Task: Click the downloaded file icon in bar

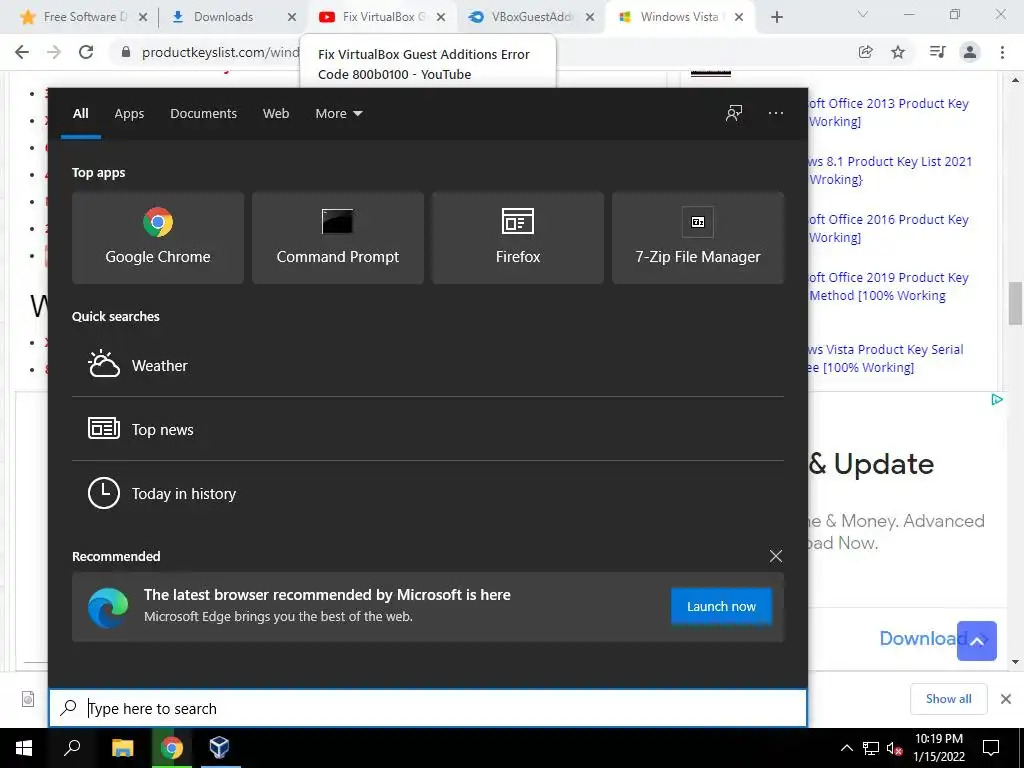Action: [27, 699]
